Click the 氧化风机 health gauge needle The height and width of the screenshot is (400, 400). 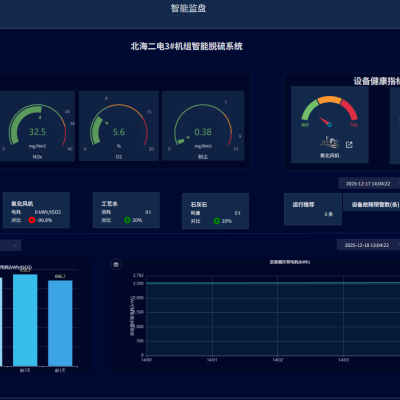click(325, 121)
